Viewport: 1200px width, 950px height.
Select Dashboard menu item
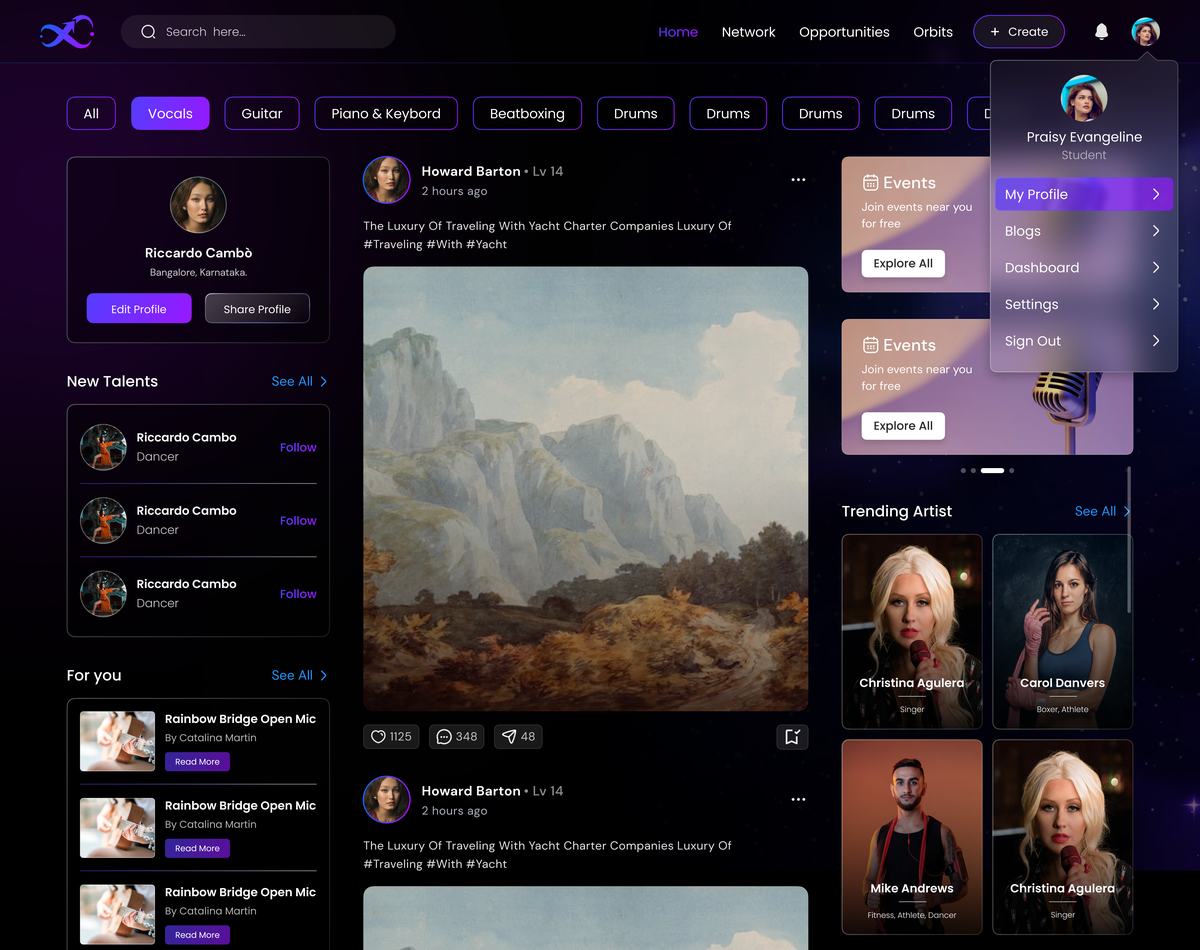[x=1084, y=268]
